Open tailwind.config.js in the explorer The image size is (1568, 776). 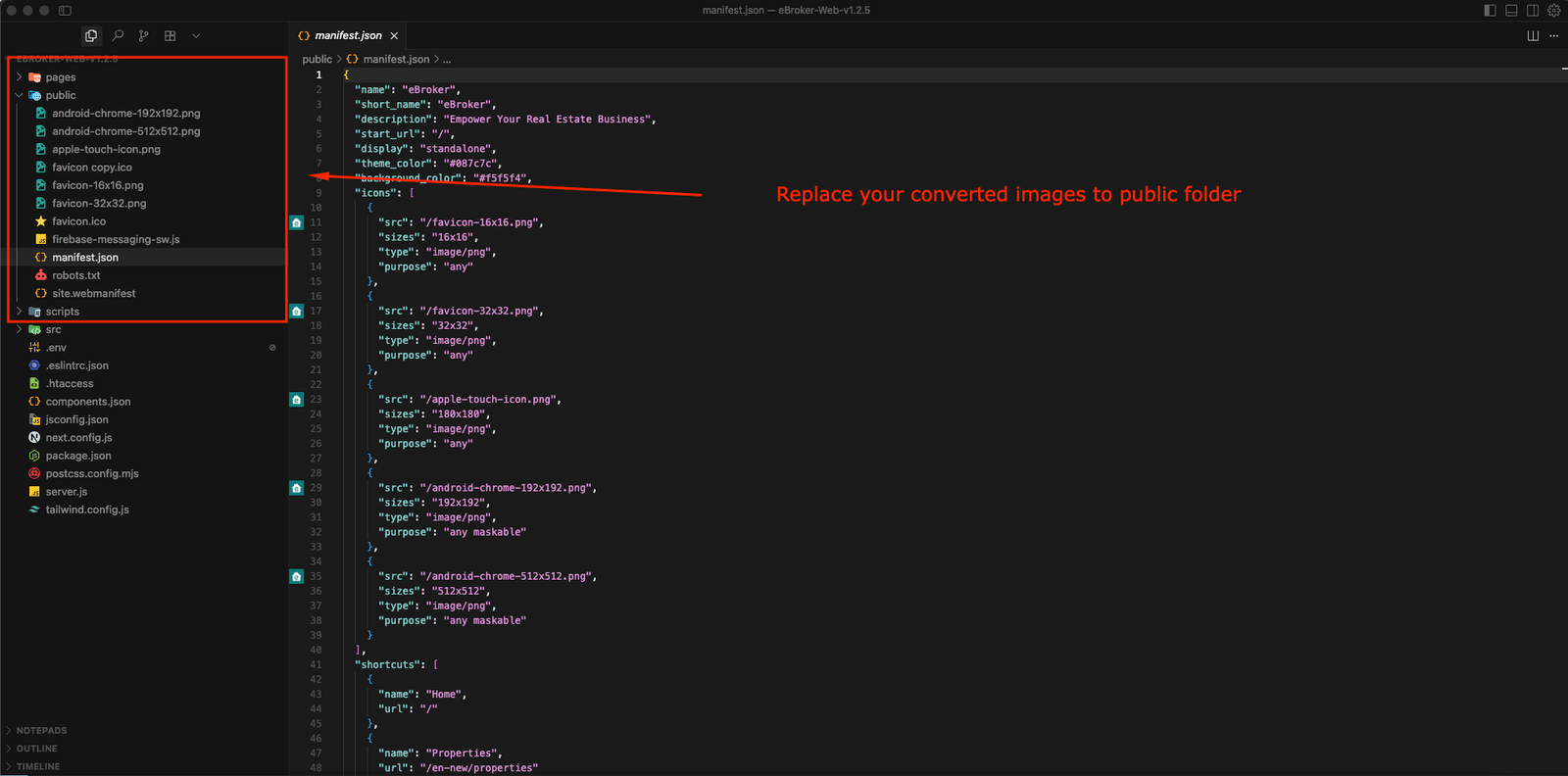pyautogui.click(x=87, y=509)
